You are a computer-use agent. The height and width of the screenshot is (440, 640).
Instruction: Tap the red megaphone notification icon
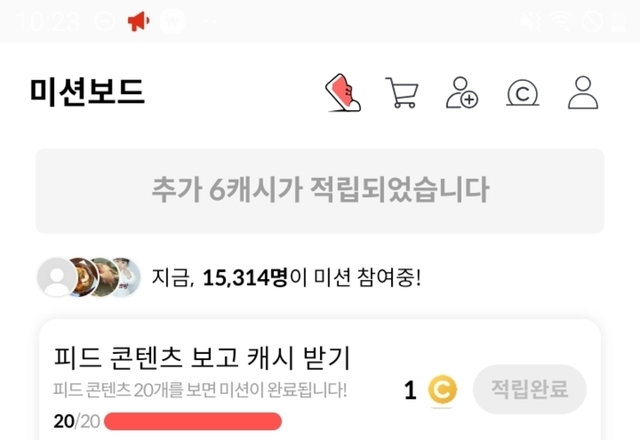point(139,21)
